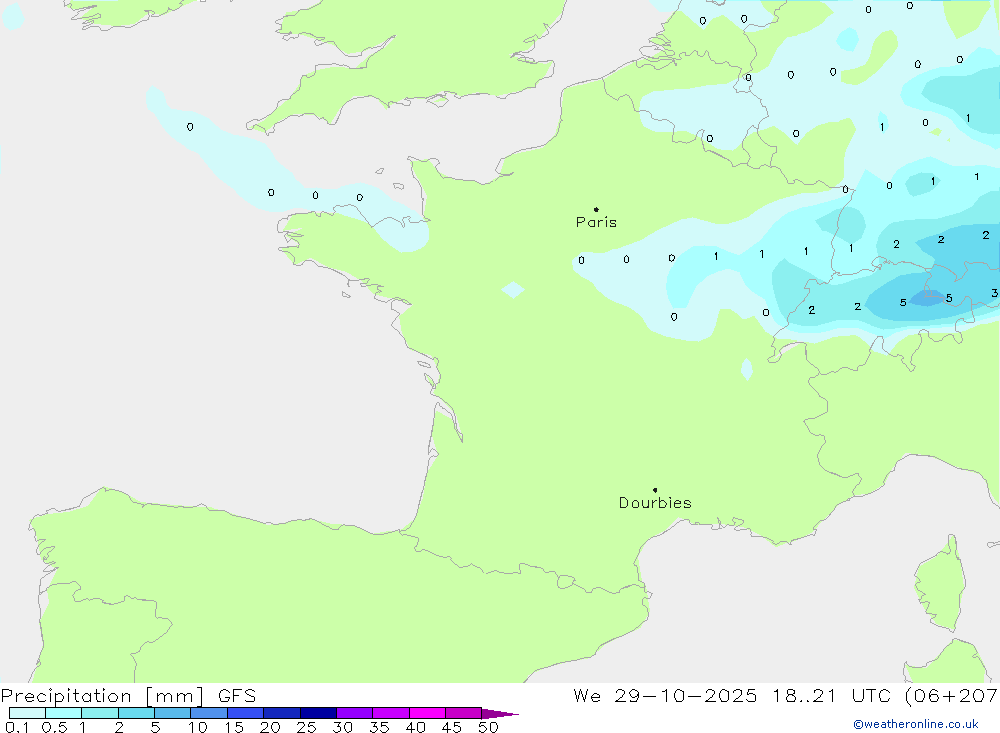The height and width of the screenshot is (733, 1000).
Task: Pick the legend swatch between 25 and 30
Action: [318, 713]
